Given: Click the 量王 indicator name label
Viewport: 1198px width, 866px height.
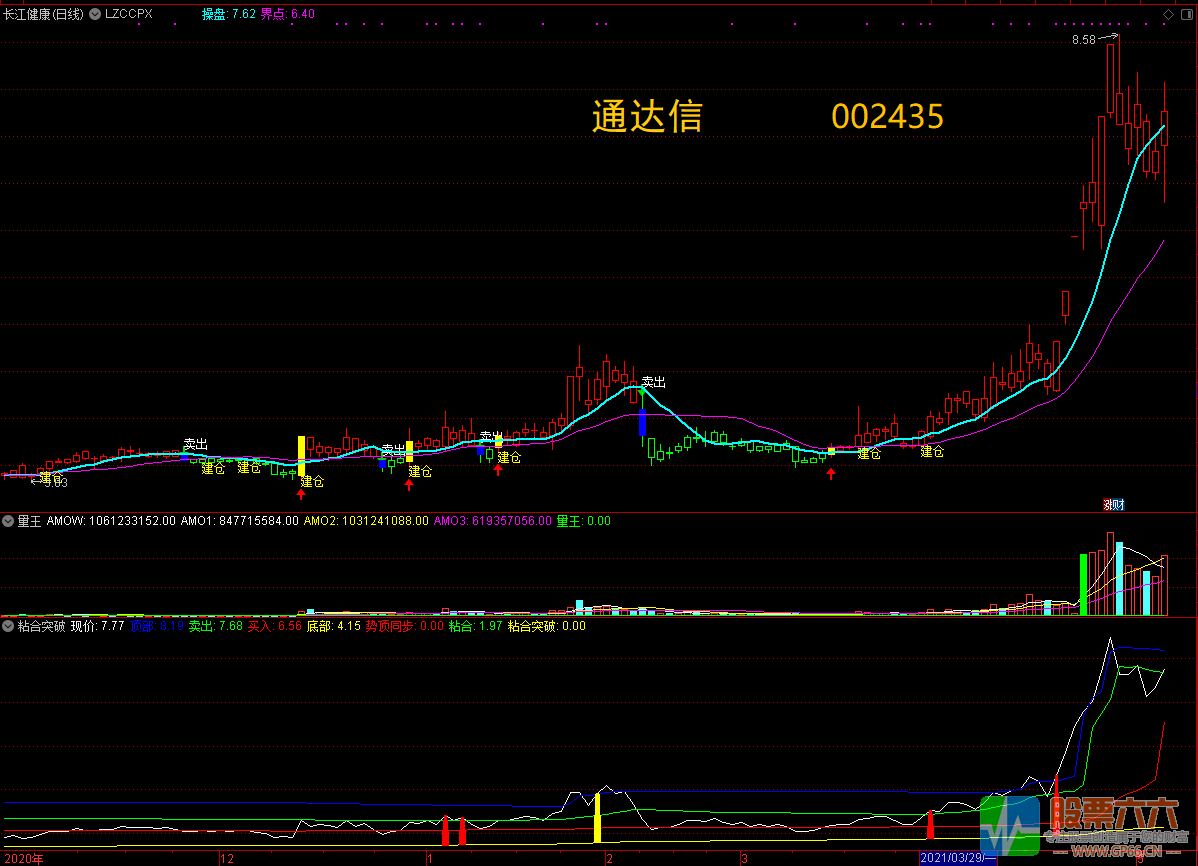Looking at the screenshot, I should coord(29,521).
